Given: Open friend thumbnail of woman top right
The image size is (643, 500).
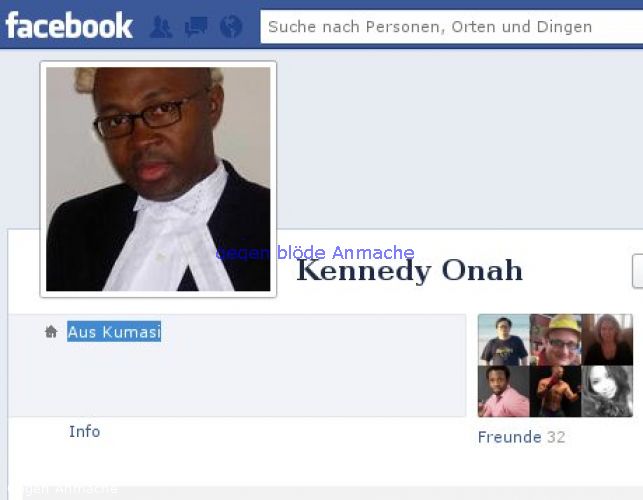Looking at the screenshot, I should pyautogui.click(x=607, y=340).
